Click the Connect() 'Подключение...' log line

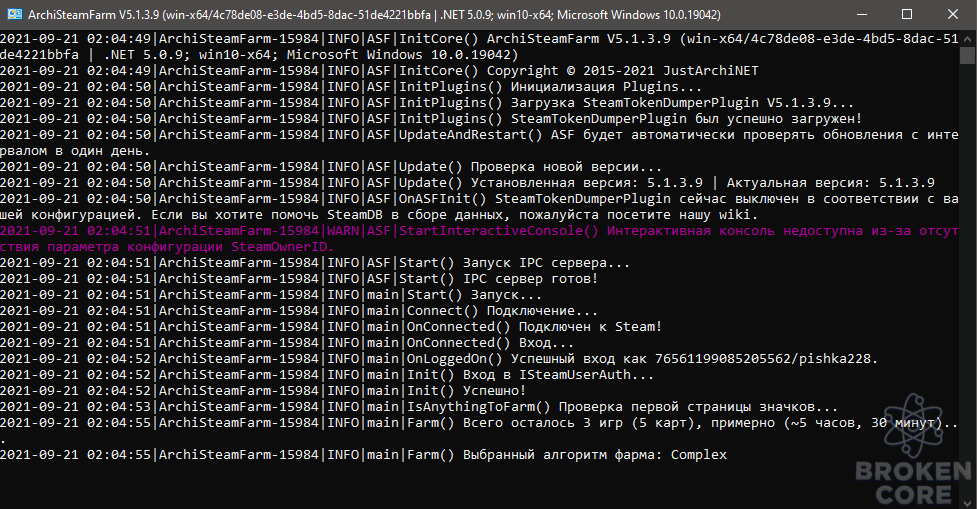click(299, 311)
